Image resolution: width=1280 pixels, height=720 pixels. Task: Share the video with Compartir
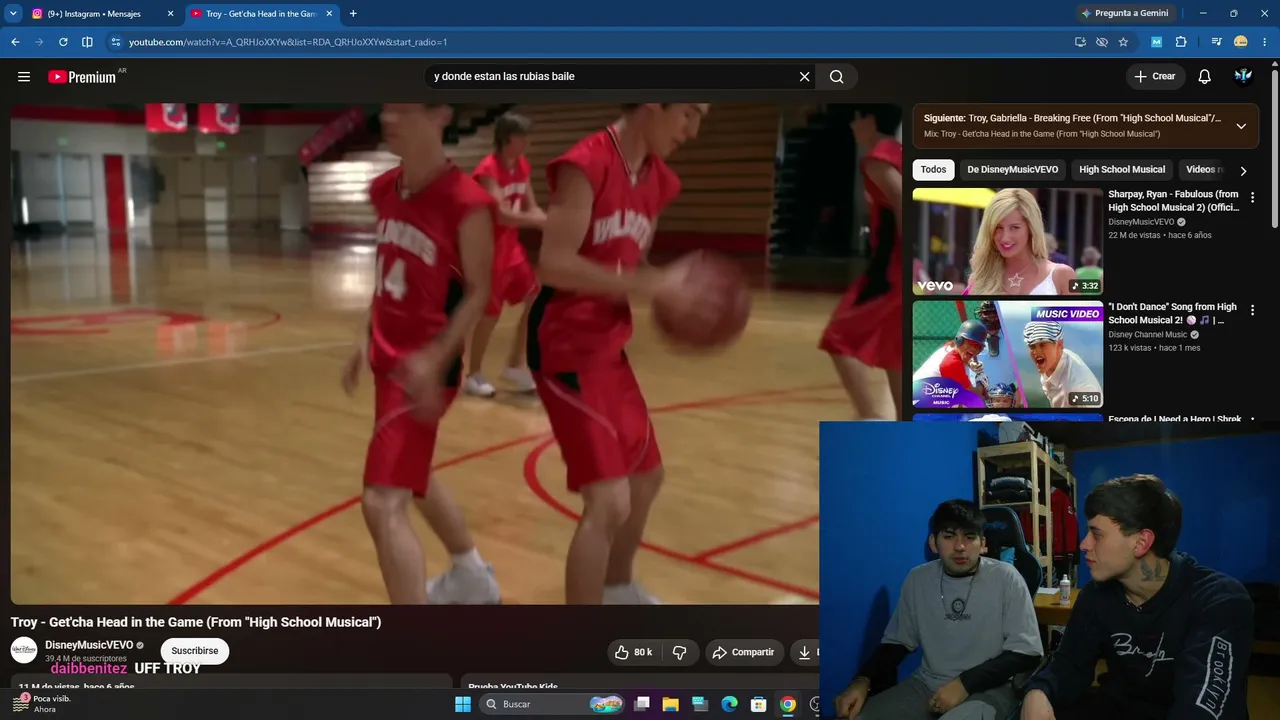pos(744,652)
